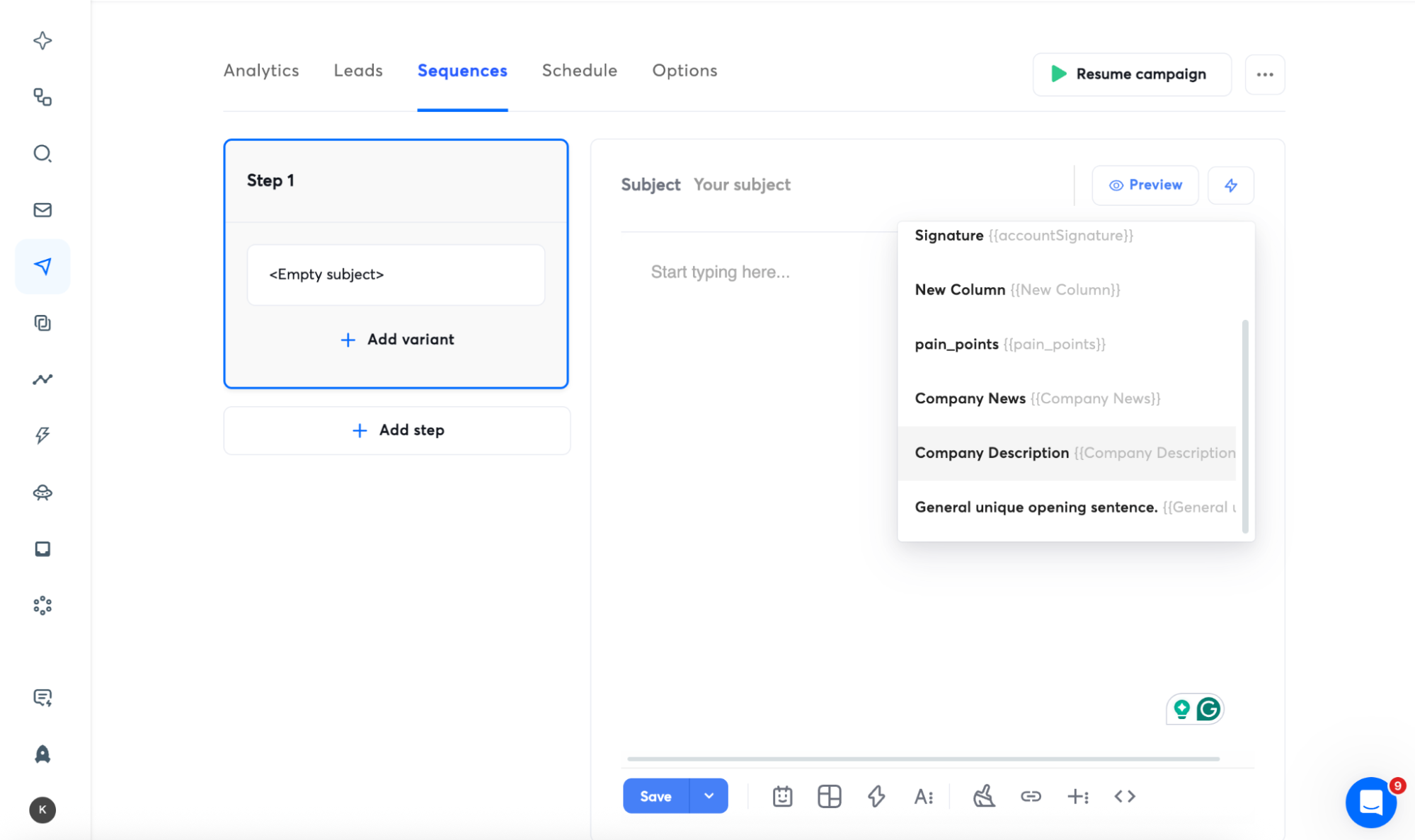The width and height of the screenshot is (1415, 840).
Task: Add a new step with Add step button
Action: coord(396,430)
